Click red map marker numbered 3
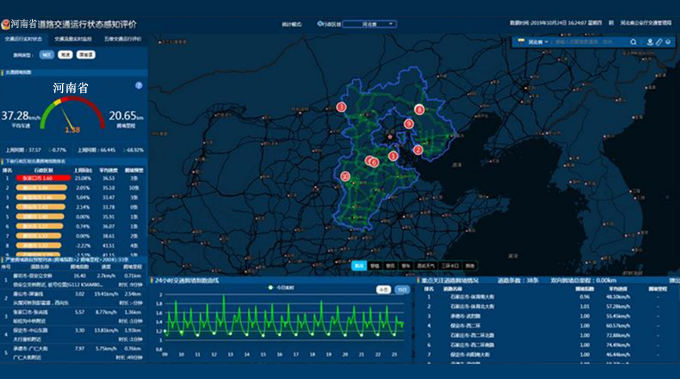This screenshot has height=379, width=680. point(341,107)
